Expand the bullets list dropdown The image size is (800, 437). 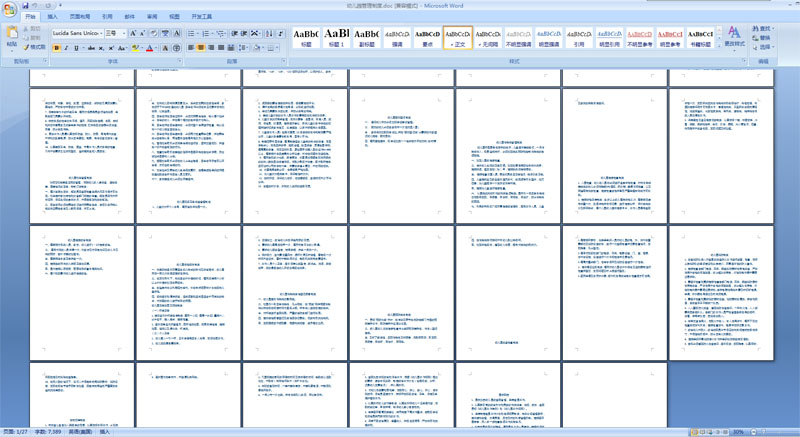[197, 33]
